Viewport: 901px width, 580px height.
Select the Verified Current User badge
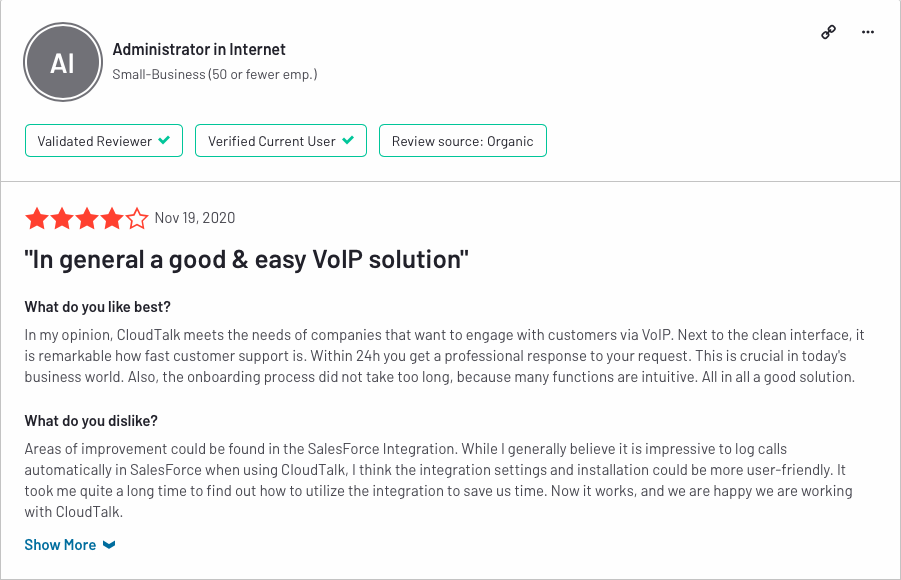(281, 140)
